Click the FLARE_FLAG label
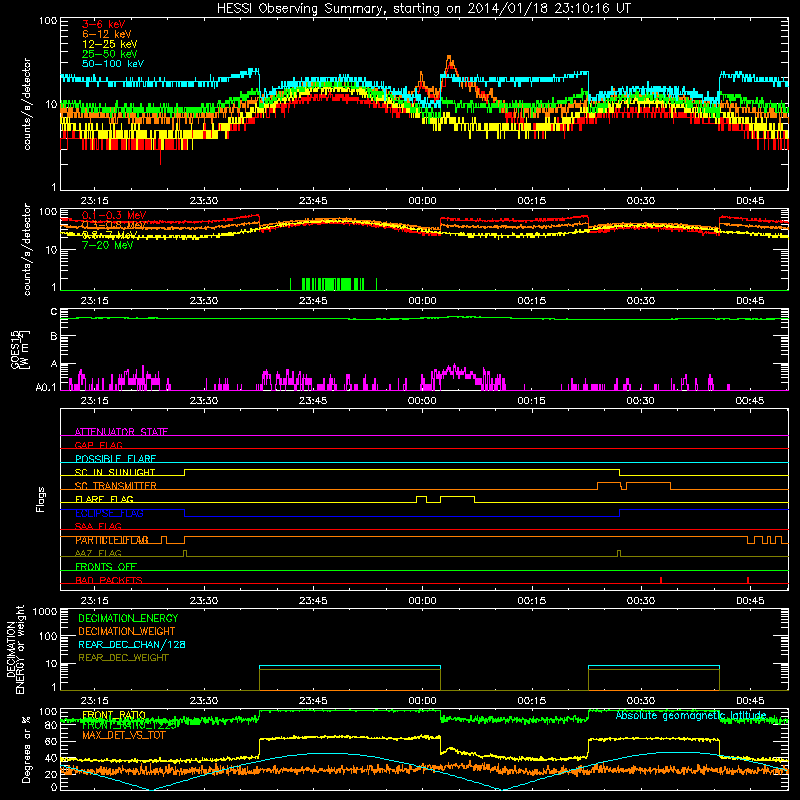 tap(104, 499)
